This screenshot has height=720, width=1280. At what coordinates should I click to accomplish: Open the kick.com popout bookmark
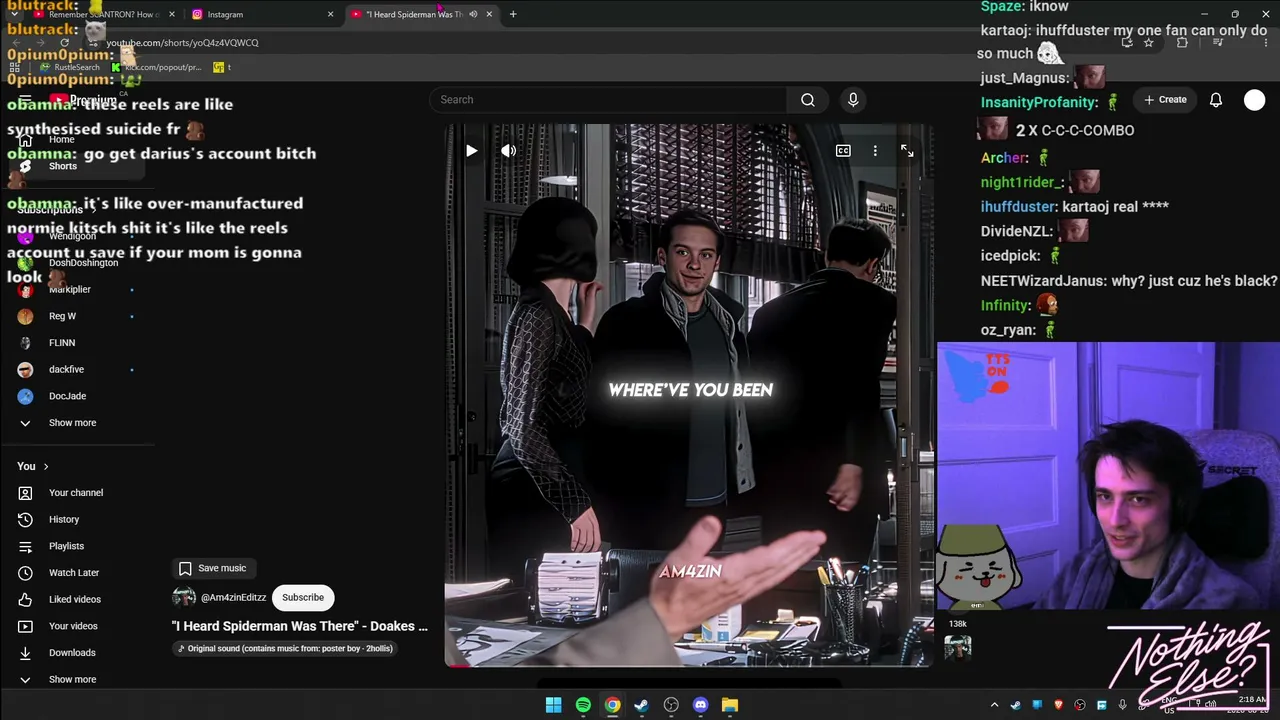click(x=157, y=67)
